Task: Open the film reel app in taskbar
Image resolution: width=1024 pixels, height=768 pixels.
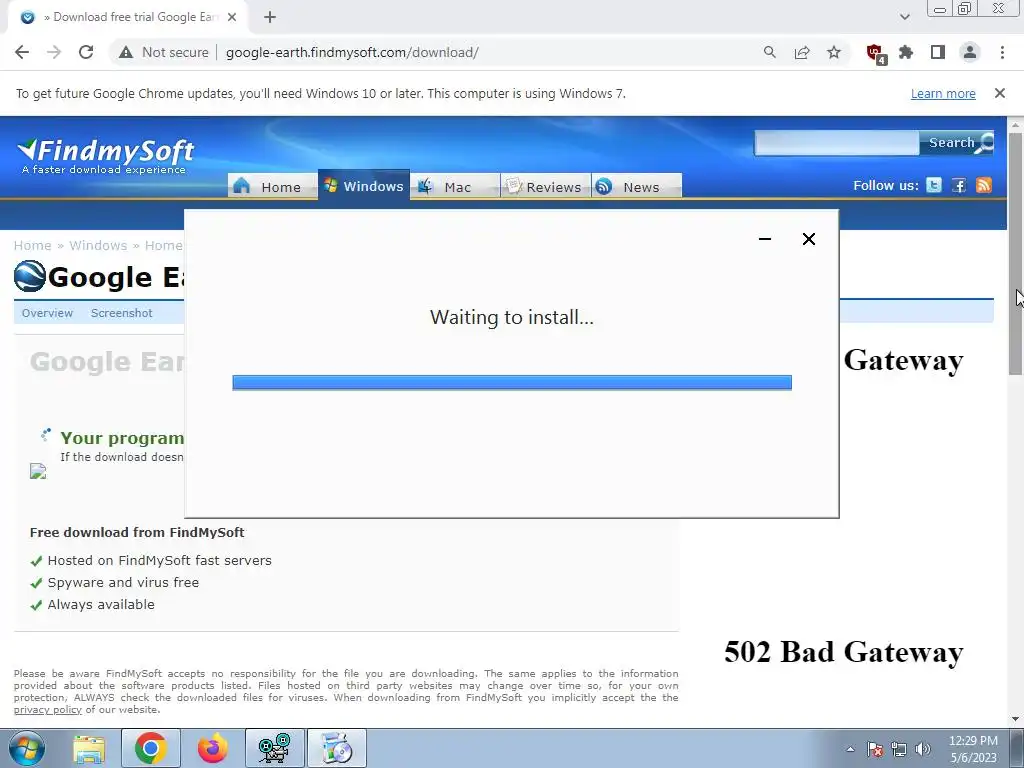Action: pyautogui.click(x=274, y=748)
